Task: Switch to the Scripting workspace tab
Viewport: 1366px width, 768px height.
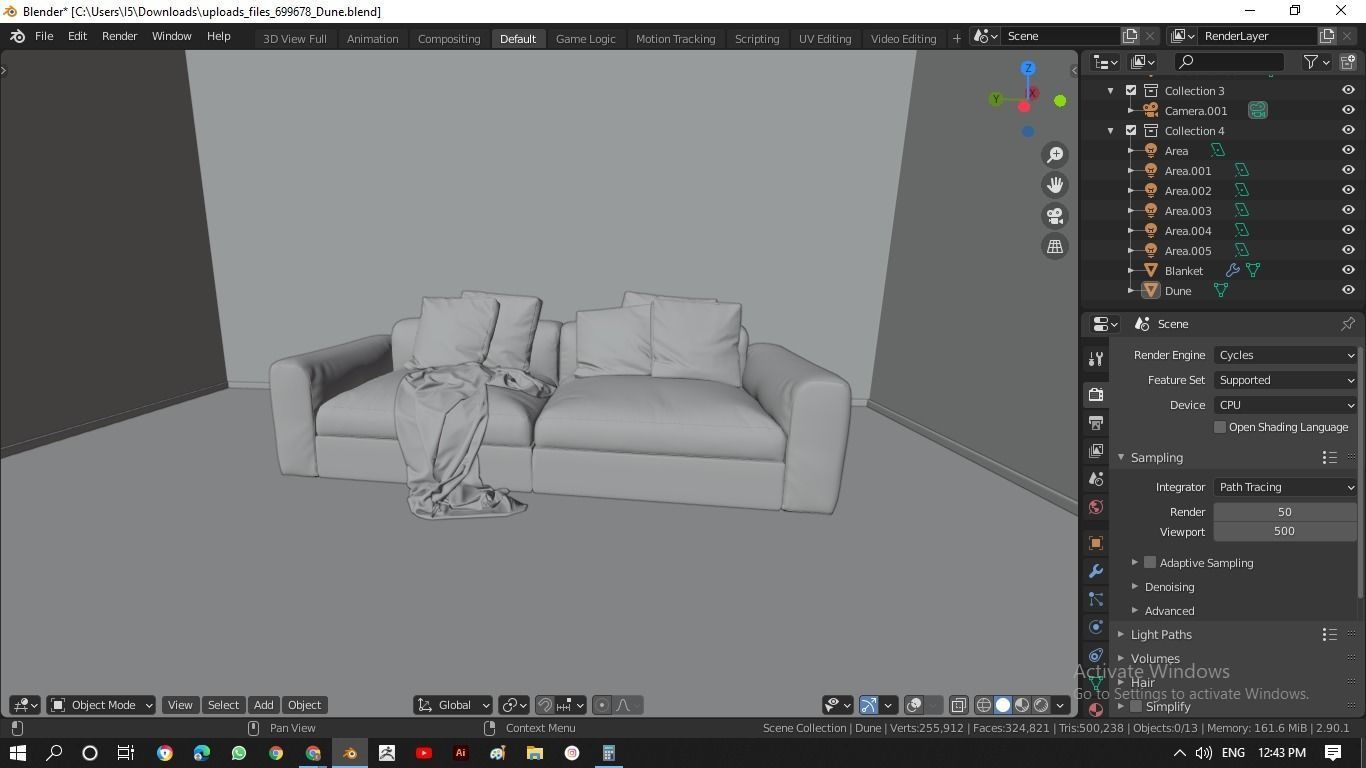Action: pyautogui.click(x=757, y=38)
